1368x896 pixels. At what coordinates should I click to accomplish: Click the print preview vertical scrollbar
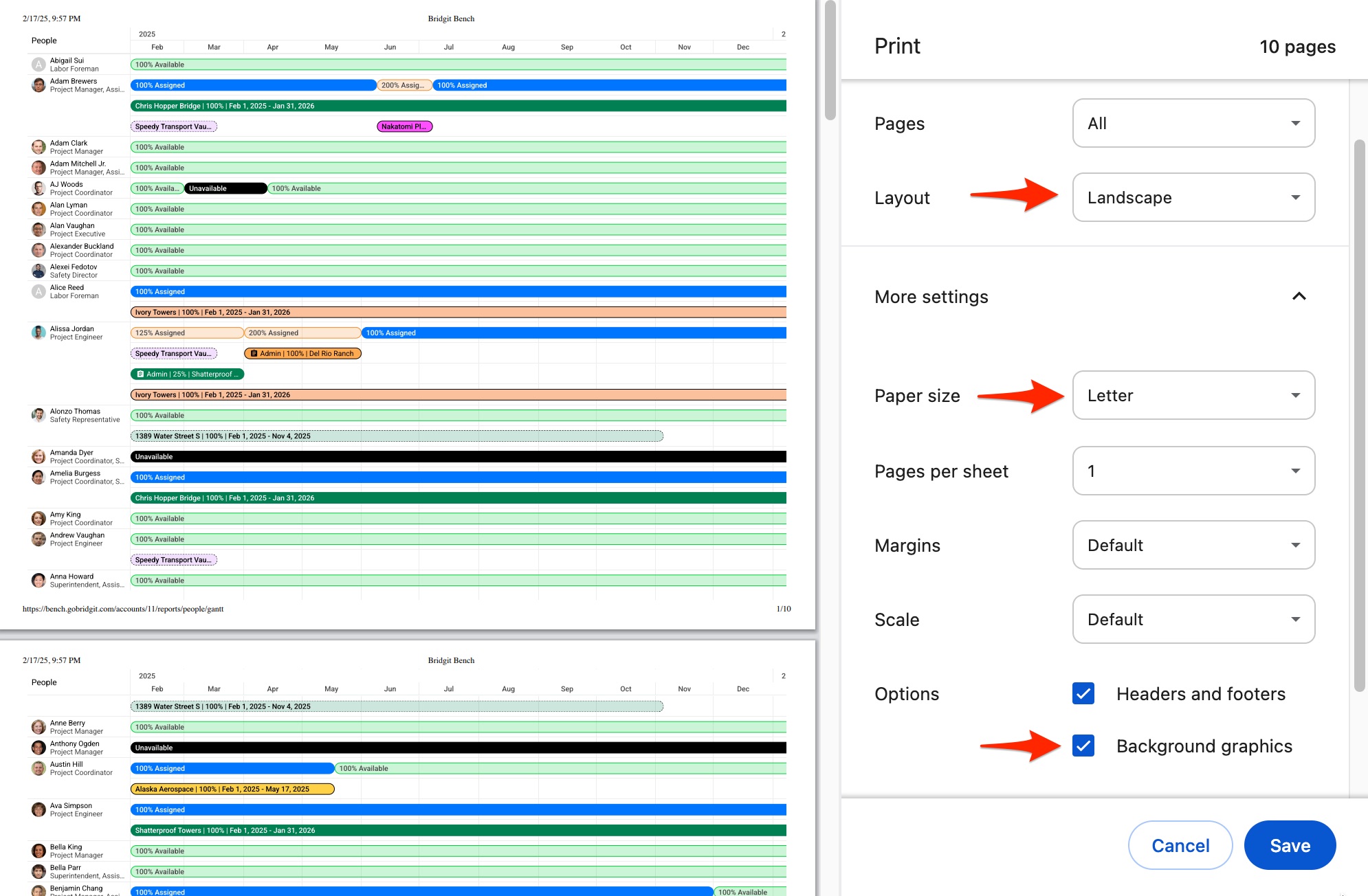(830, 62)
